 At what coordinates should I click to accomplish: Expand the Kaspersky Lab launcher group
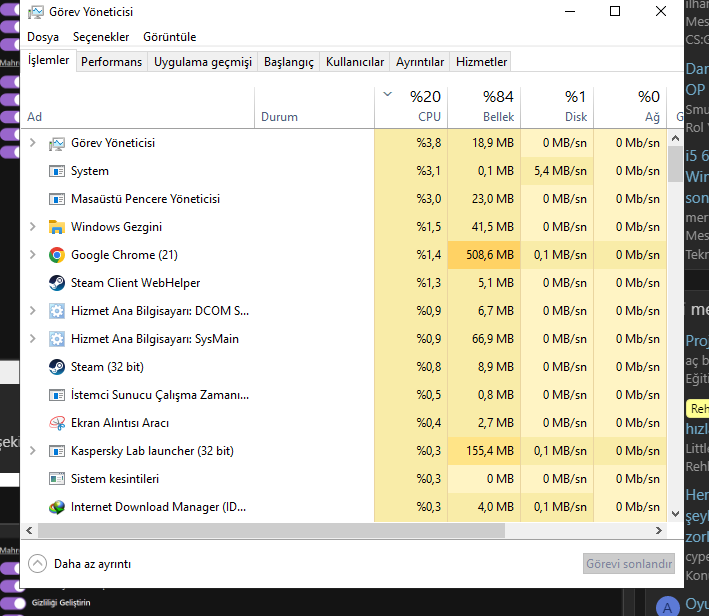(33, 451)
